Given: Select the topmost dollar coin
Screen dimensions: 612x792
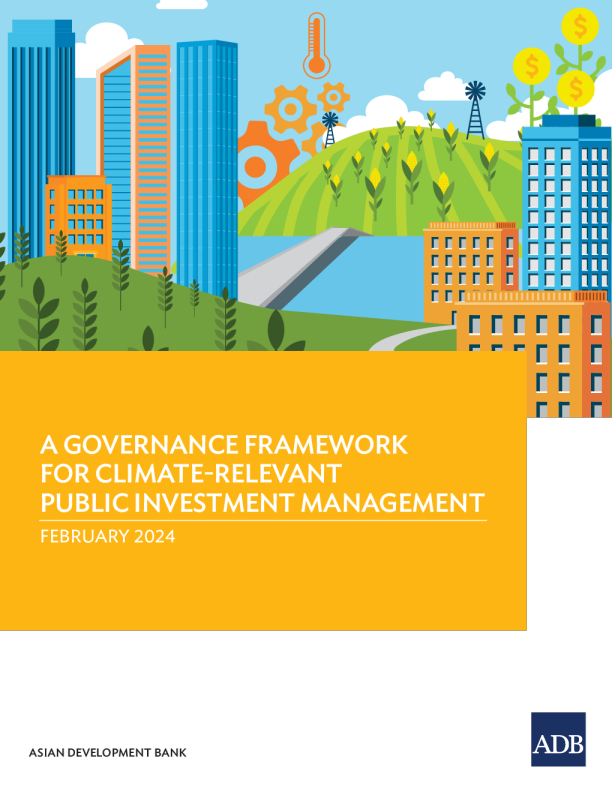Looking at the screenshot, I should pyautogui.click(x=578, y=23).
